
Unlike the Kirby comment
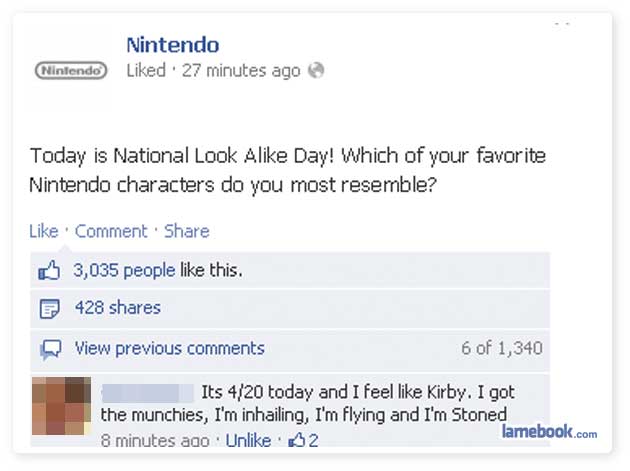248,440
